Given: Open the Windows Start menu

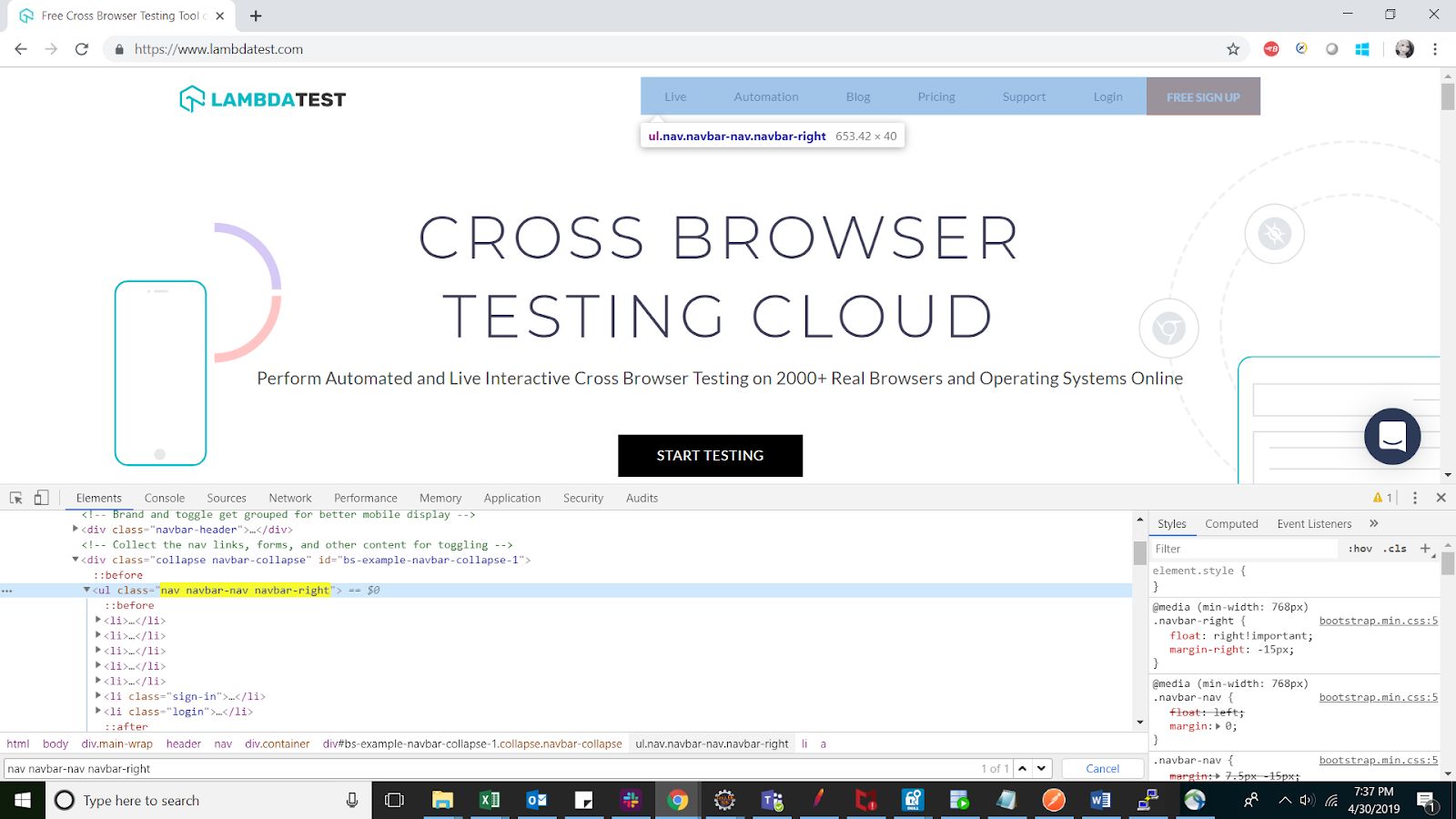Looking at the screenshot, I should pyautogui.click(x=23, y=800).
